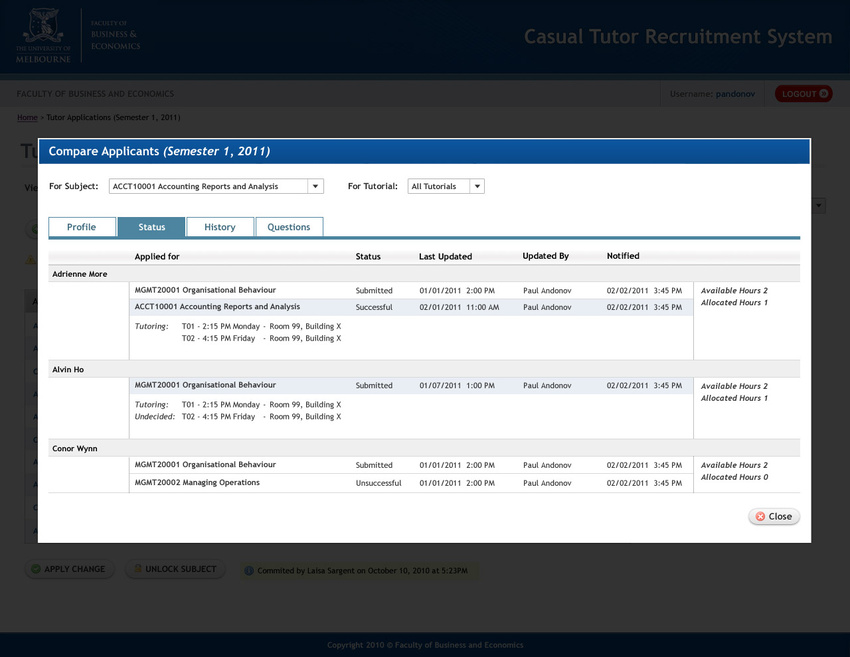Screen dimensions: 850x657
Task: Select the Status tab
Action: (151, 227)
